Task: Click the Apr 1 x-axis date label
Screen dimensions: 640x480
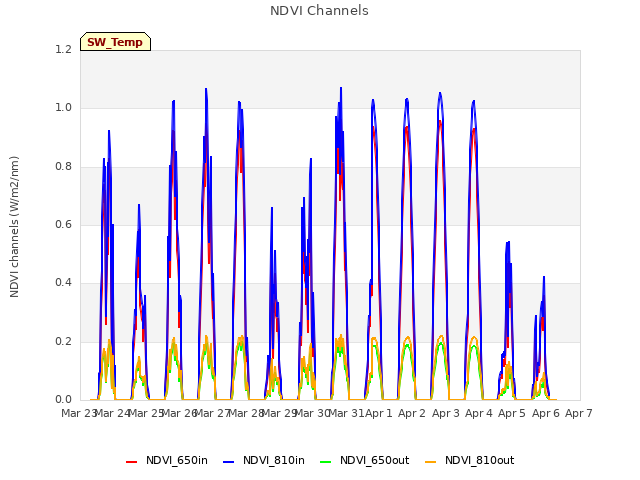Action: pyautogui.click(x=378, y=413)
